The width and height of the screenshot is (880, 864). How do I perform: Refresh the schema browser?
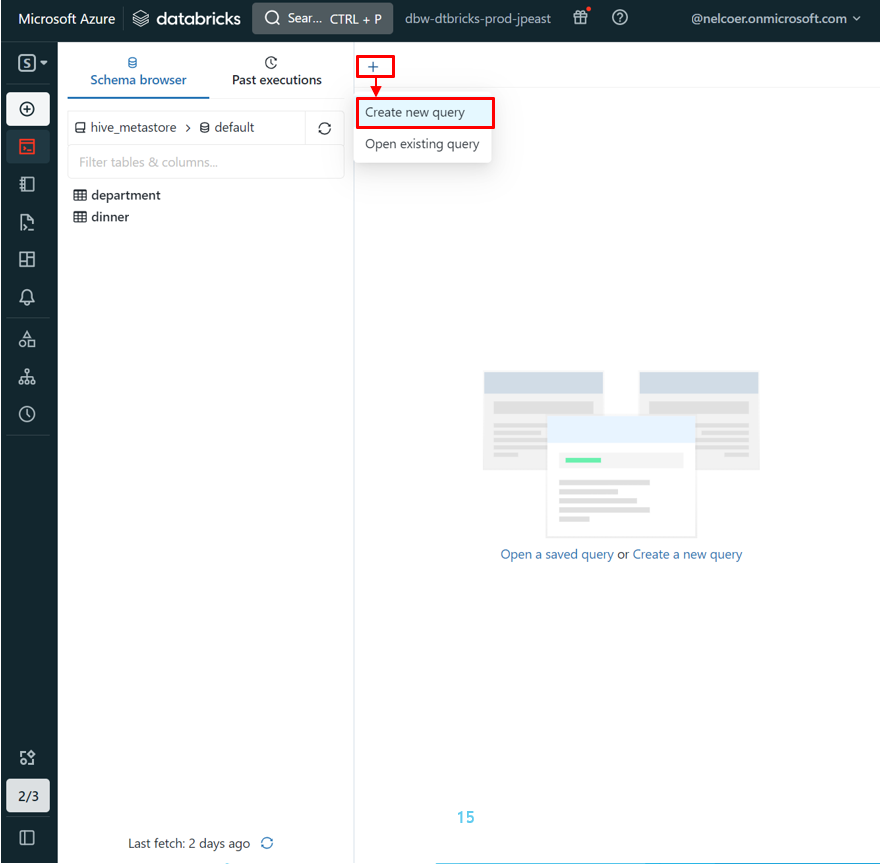[x=324, y=129]
